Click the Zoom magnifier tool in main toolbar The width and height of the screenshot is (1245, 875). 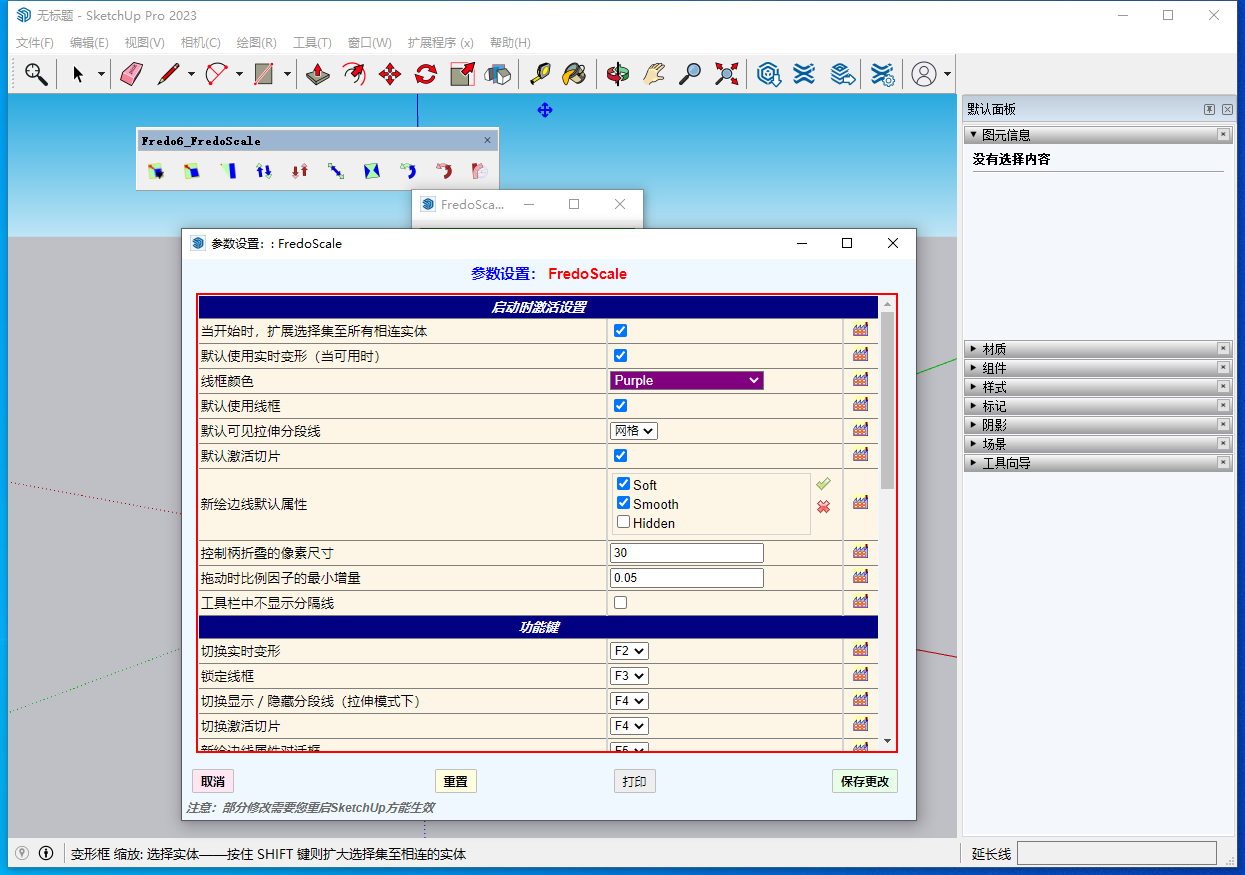[x=36, y=74]
